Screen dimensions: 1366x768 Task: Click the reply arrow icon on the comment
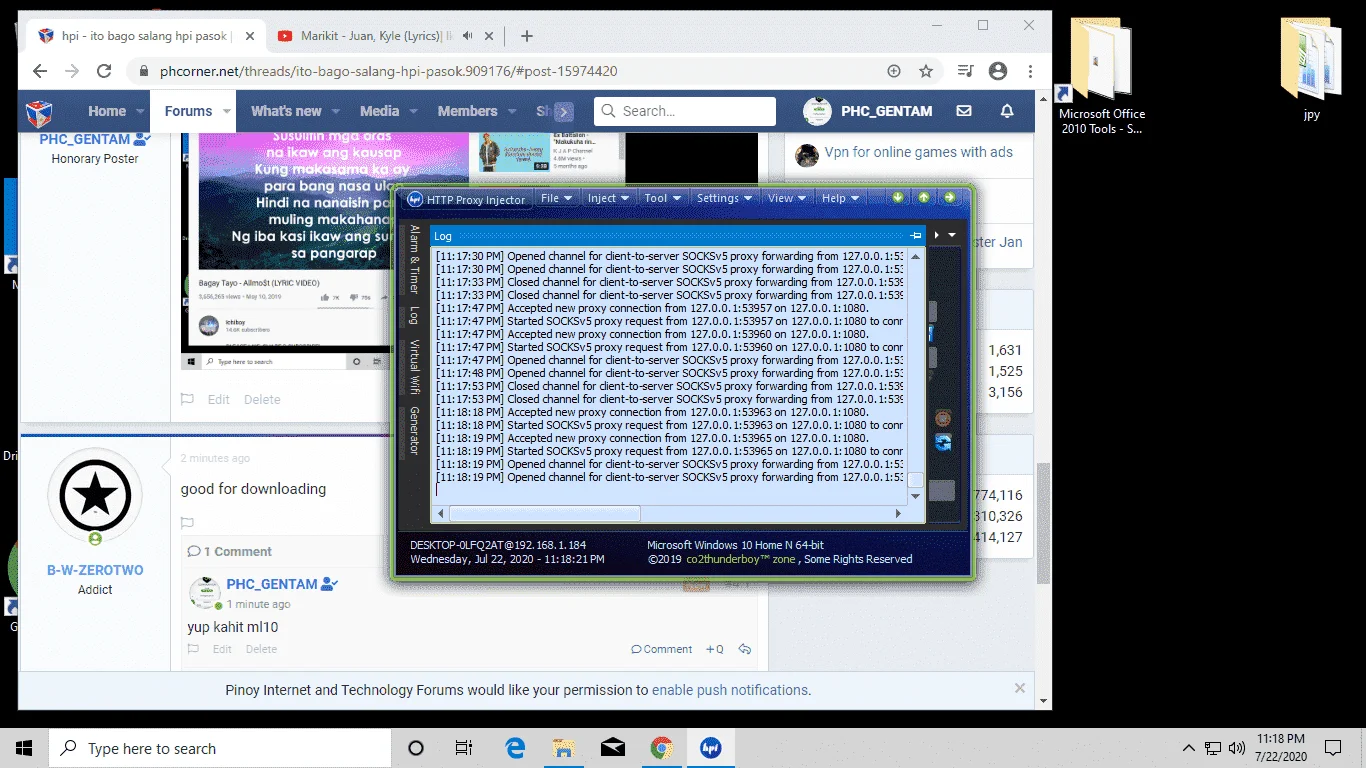[x=744, y=649]
